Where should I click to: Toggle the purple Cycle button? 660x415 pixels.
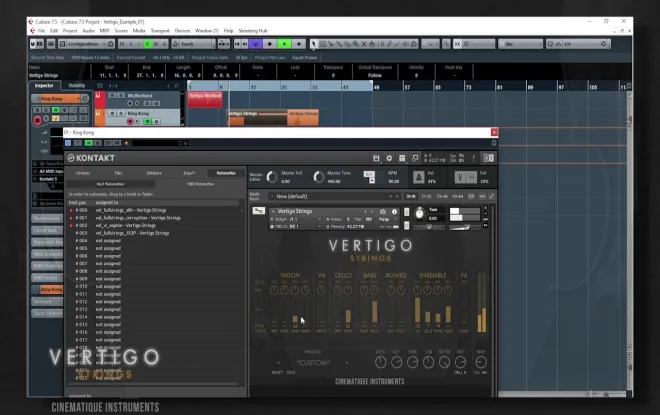coord(255,44)
